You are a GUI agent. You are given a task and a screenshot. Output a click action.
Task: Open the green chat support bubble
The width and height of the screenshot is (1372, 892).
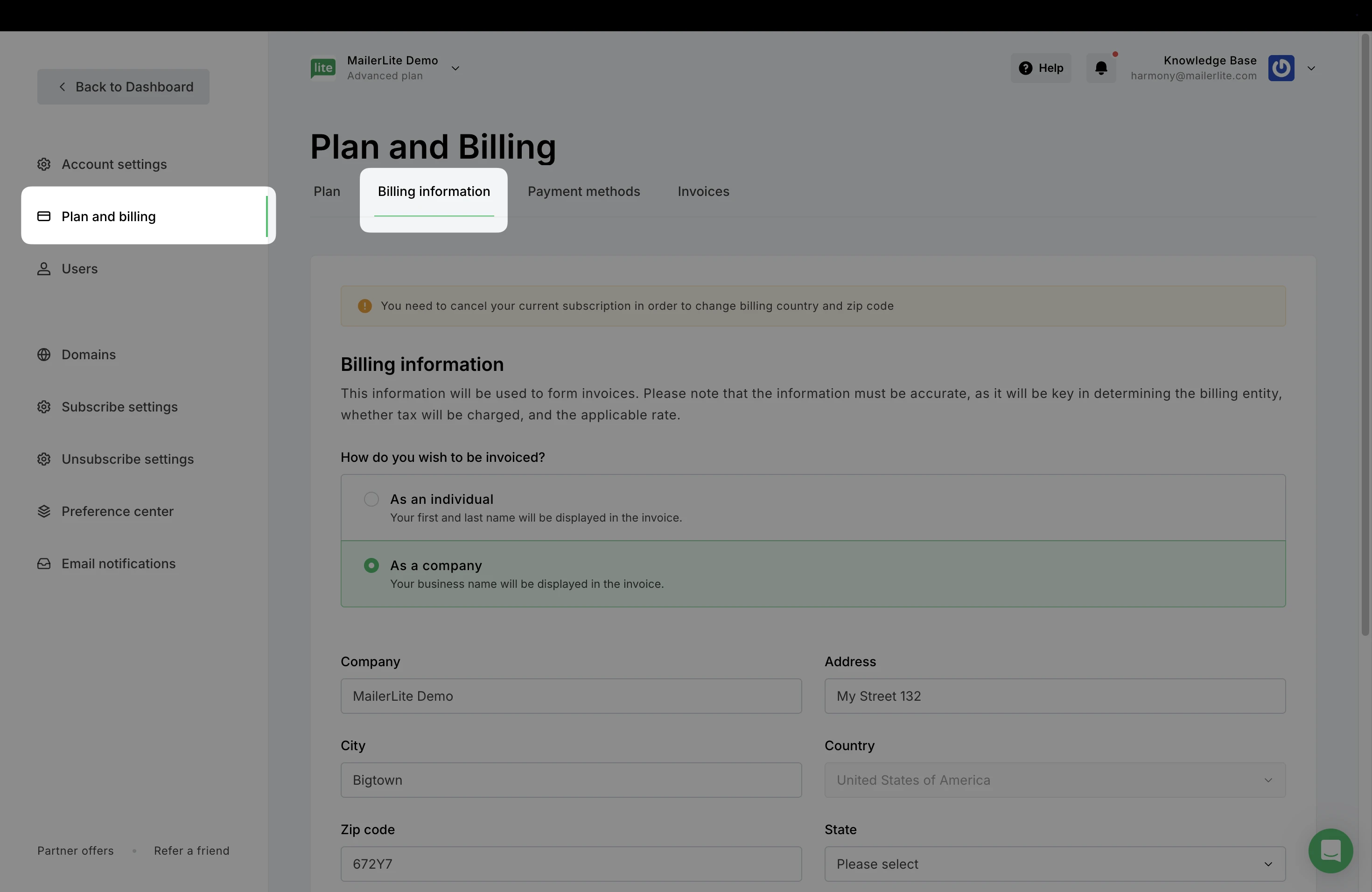click(x=1330, y=850)
